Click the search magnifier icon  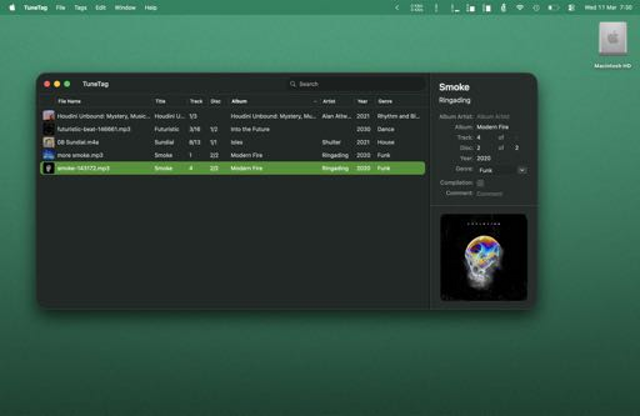click(293, 84)
